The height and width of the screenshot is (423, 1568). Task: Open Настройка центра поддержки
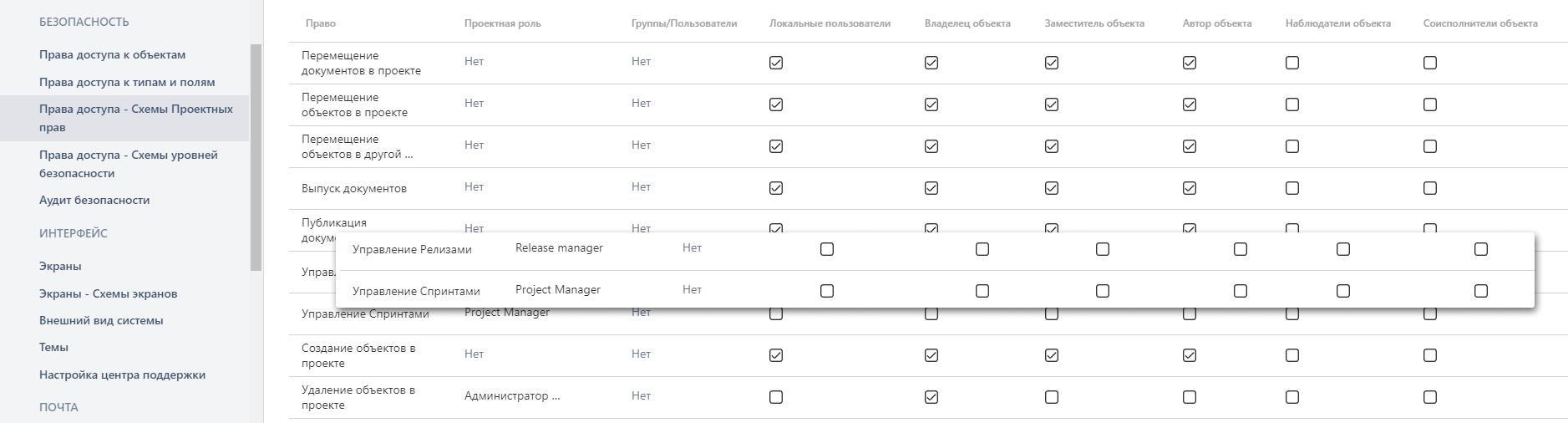pos(122,375)
